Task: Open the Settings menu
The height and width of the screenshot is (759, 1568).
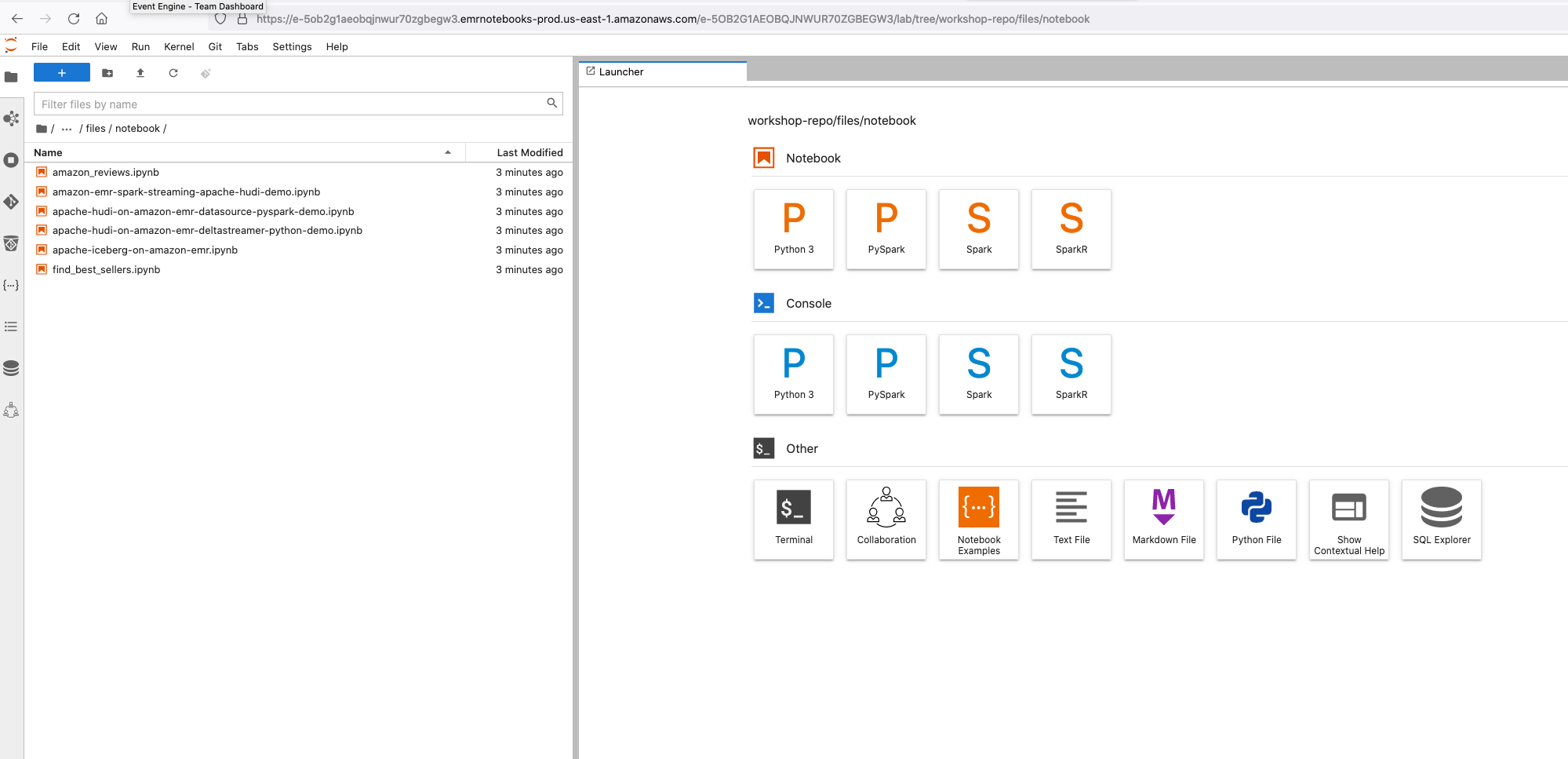Action: coord(292,46)
